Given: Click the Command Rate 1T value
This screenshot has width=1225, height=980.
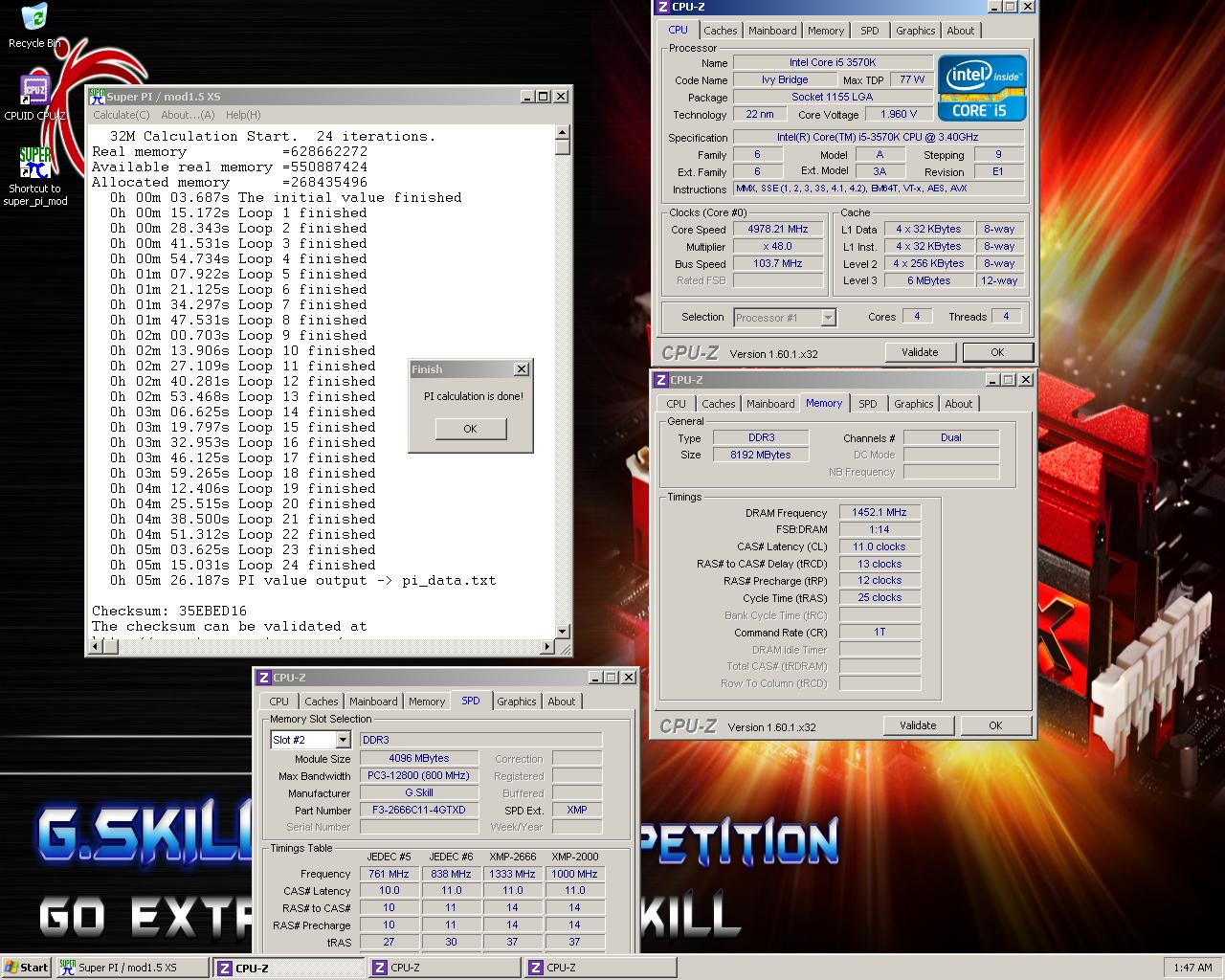Looking at the screenshot, I should click(880, 633).
